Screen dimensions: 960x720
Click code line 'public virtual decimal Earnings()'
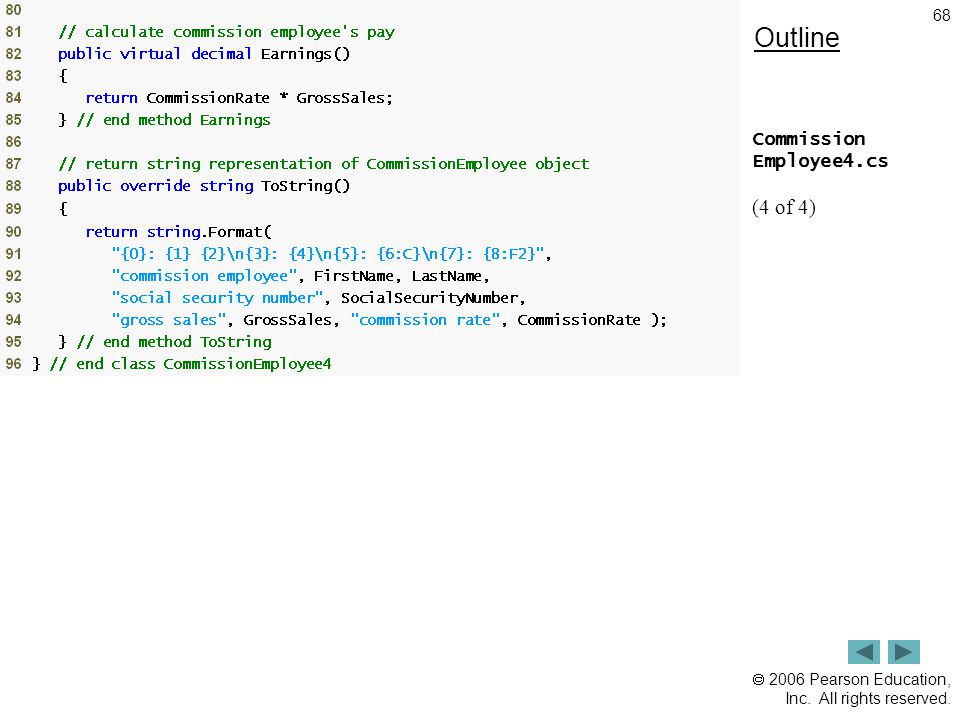(204, 54)
